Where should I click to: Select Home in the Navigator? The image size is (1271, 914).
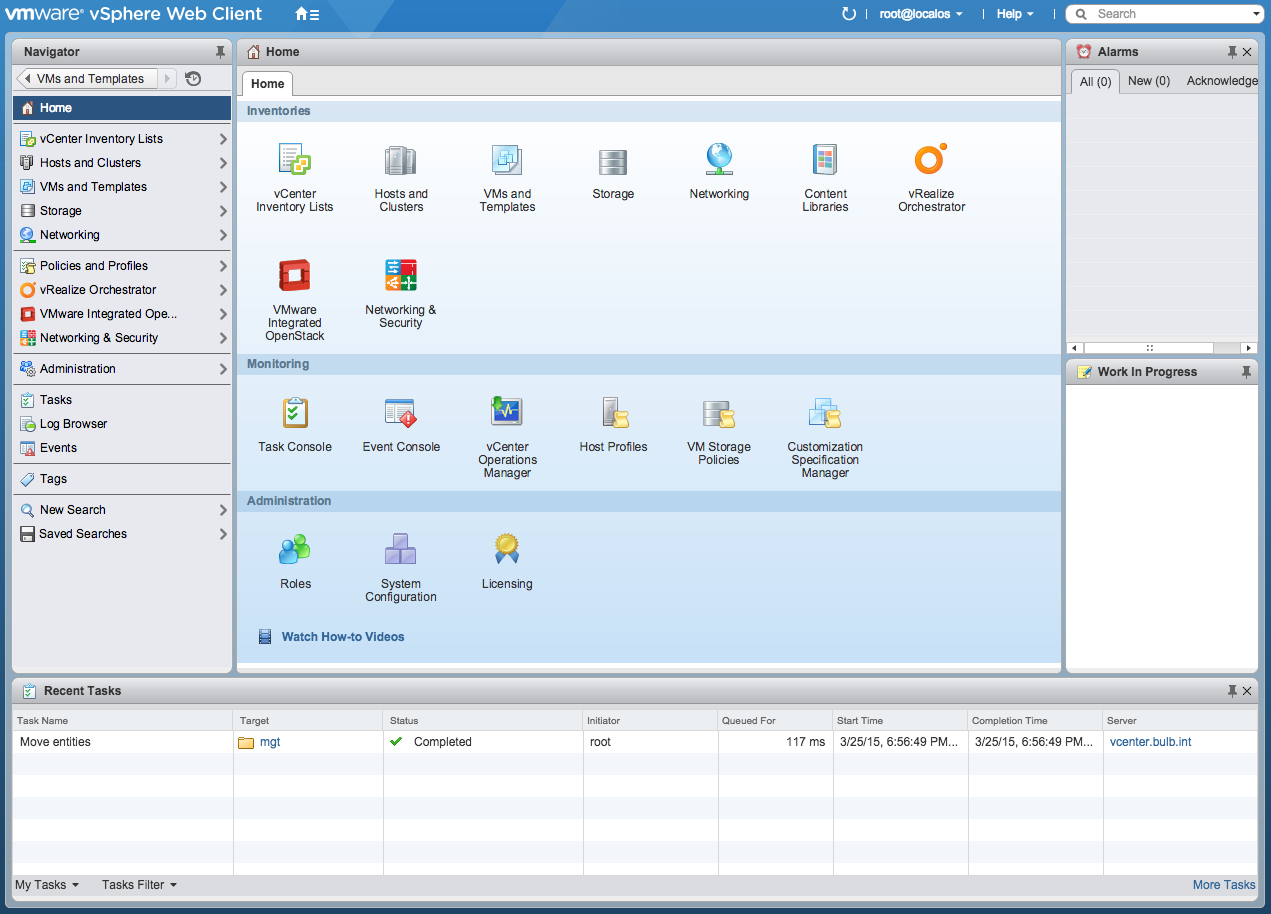122,108
